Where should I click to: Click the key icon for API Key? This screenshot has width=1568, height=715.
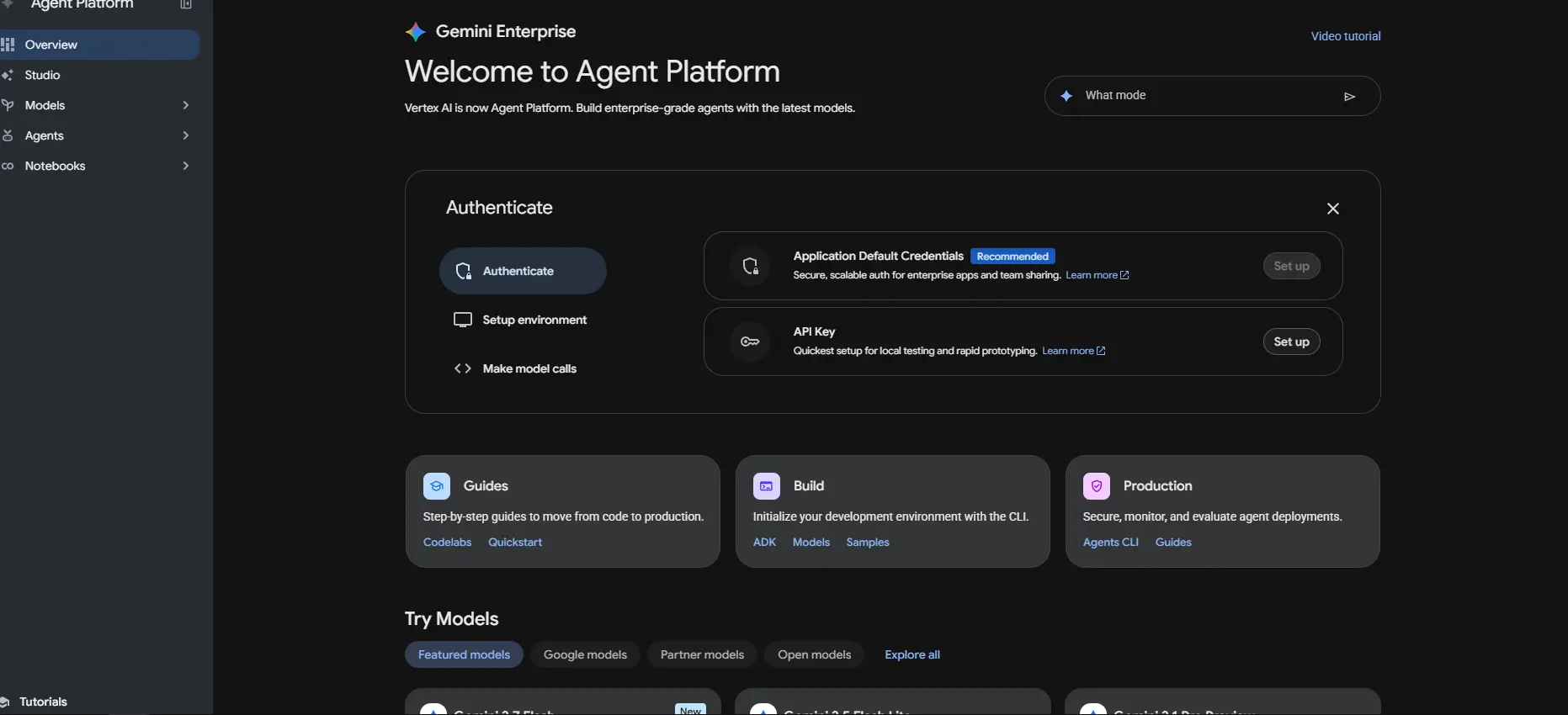click(x=750, y=342)
